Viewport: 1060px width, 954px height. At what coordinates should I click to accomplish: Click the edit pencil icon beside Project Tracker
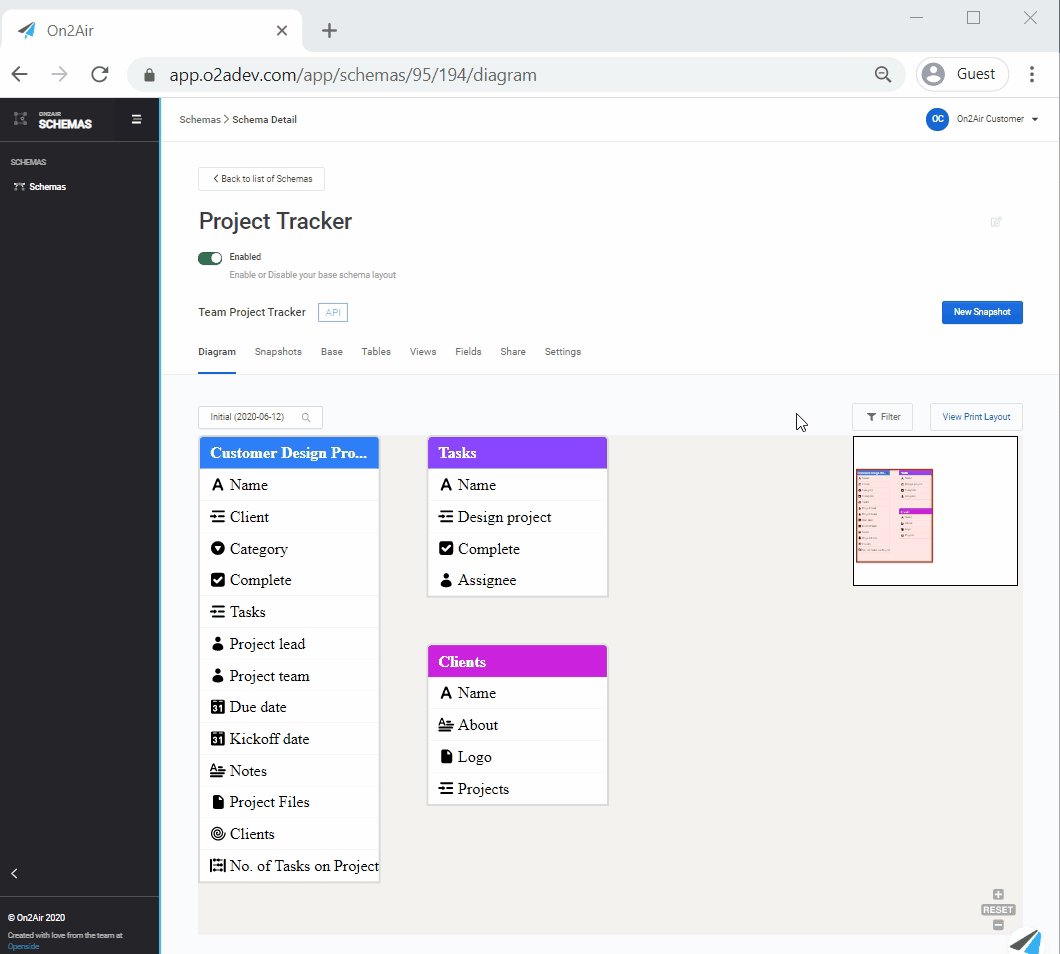[996, 222]
